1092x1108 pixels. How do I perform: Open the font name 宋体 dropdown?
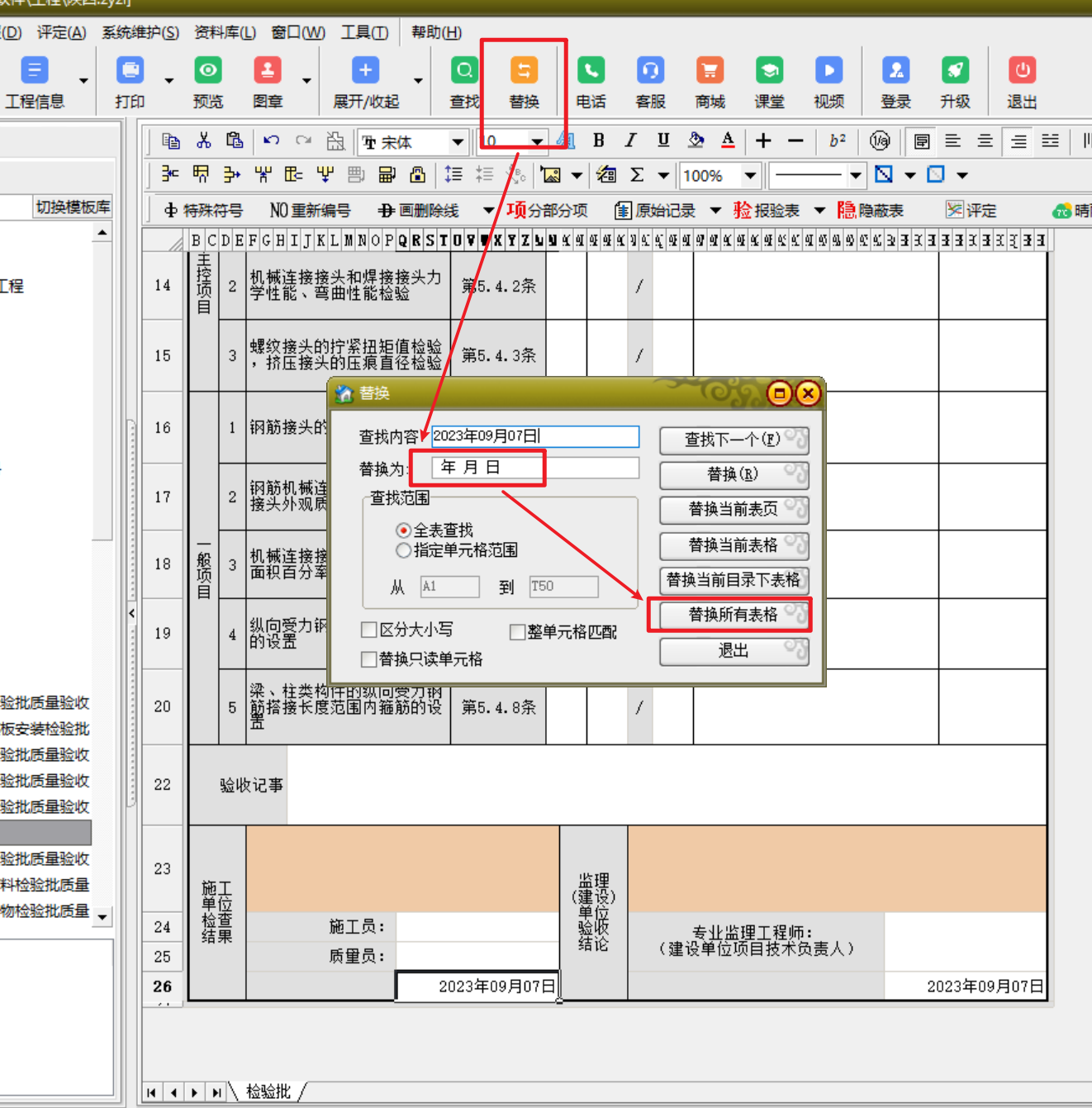458,142
